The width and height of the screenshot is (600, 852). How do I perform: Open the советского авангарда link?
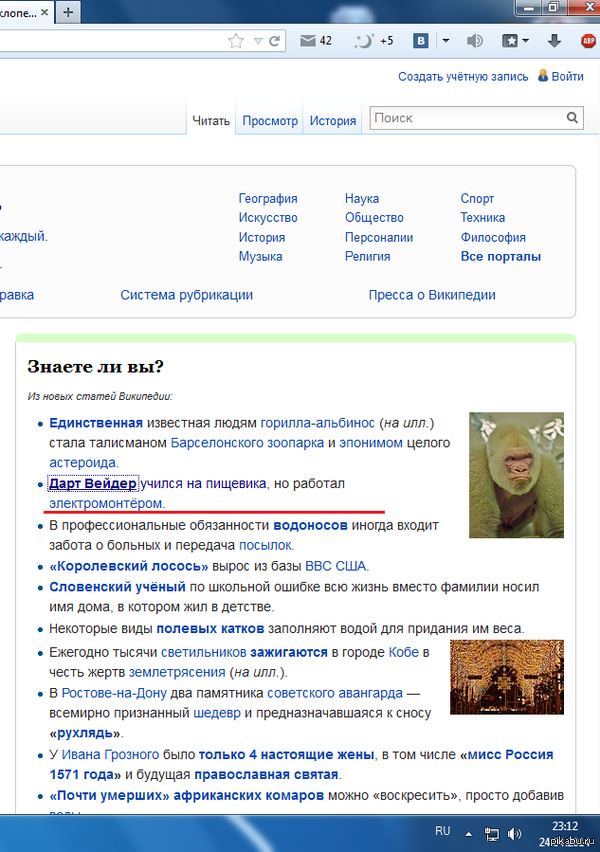coord(335,693)
